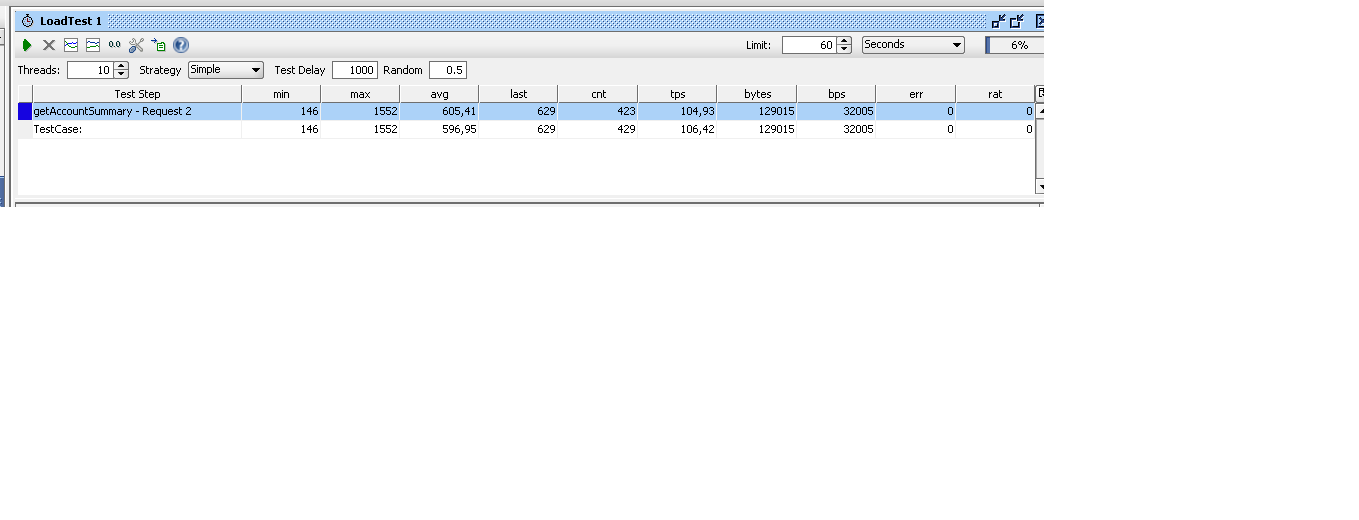1359x520 pixels.
Task: Click the statistics table scrollbar down arrow
Action: point(1040,186)
